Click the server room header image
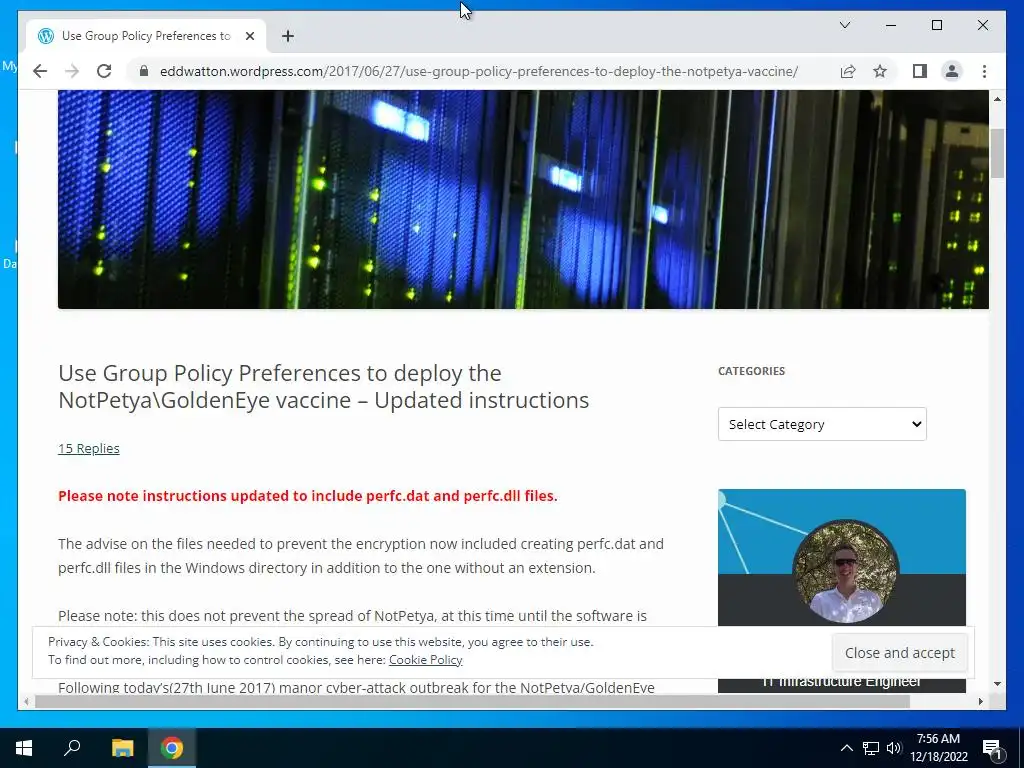 (523, 199)
